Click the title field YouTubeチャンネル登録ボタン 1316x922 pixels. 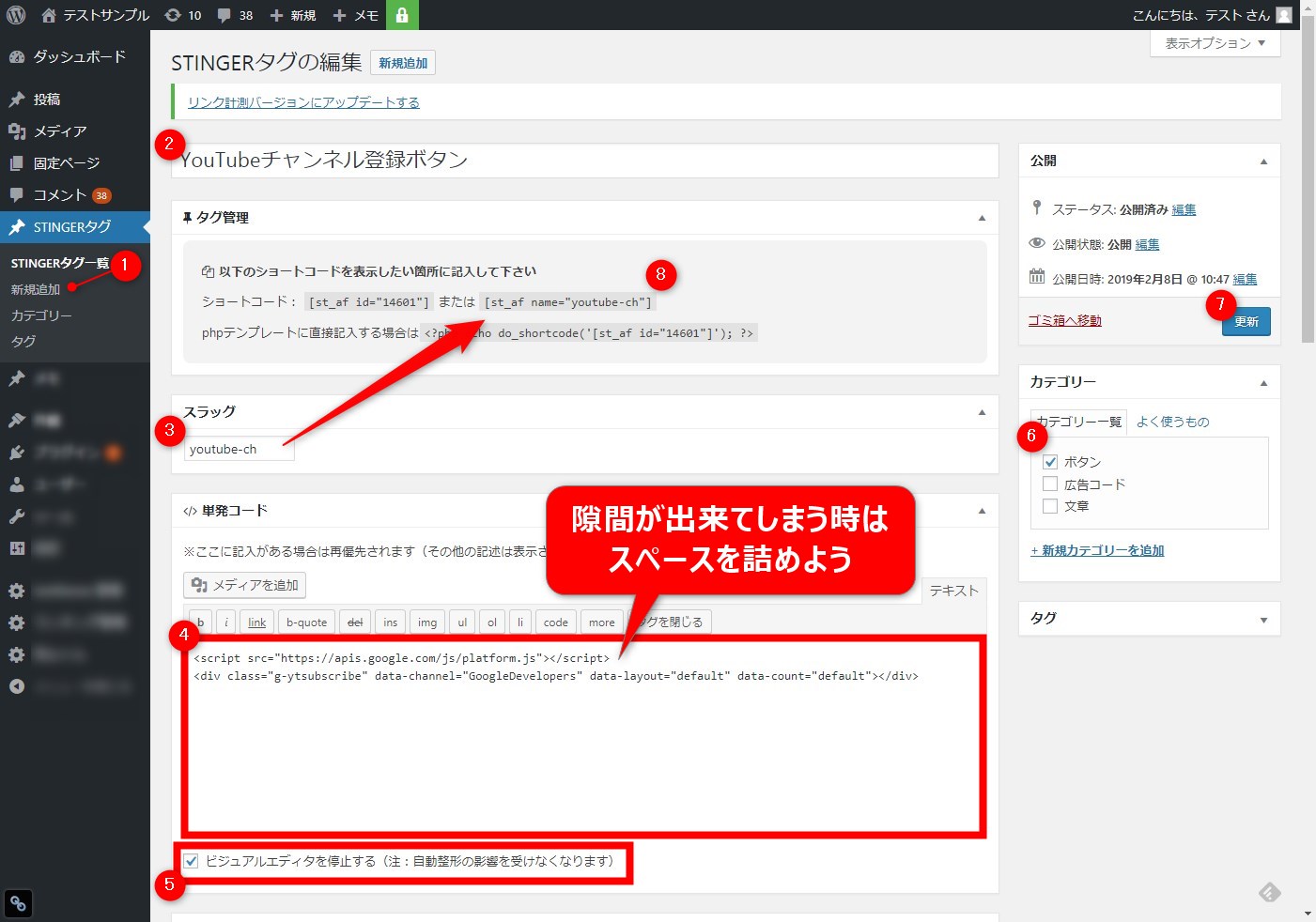[x=584, y=161]
